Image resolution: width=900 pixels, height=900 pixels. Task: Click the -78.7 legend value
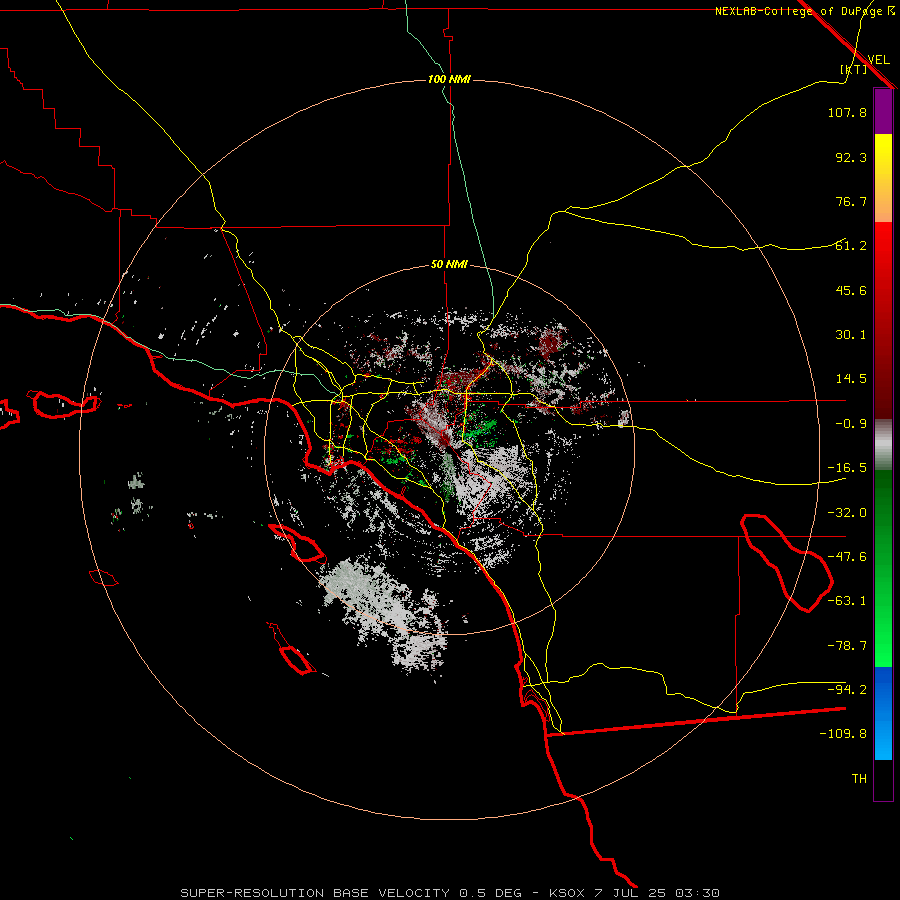pos(847,646)
